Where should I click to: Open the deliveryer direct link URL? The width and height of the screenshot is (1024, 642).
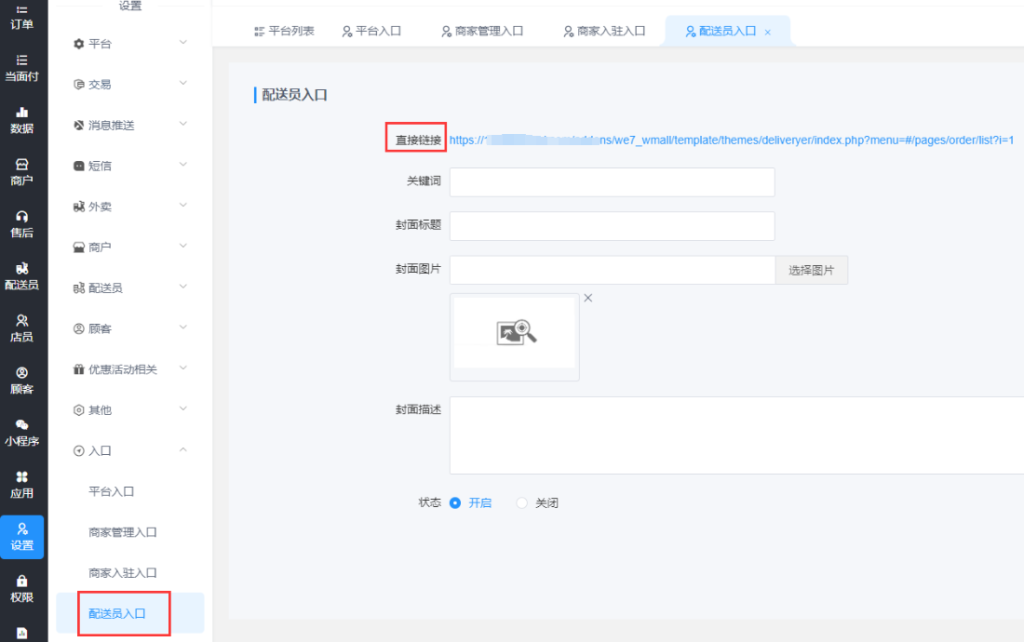[x=731, y=140]
